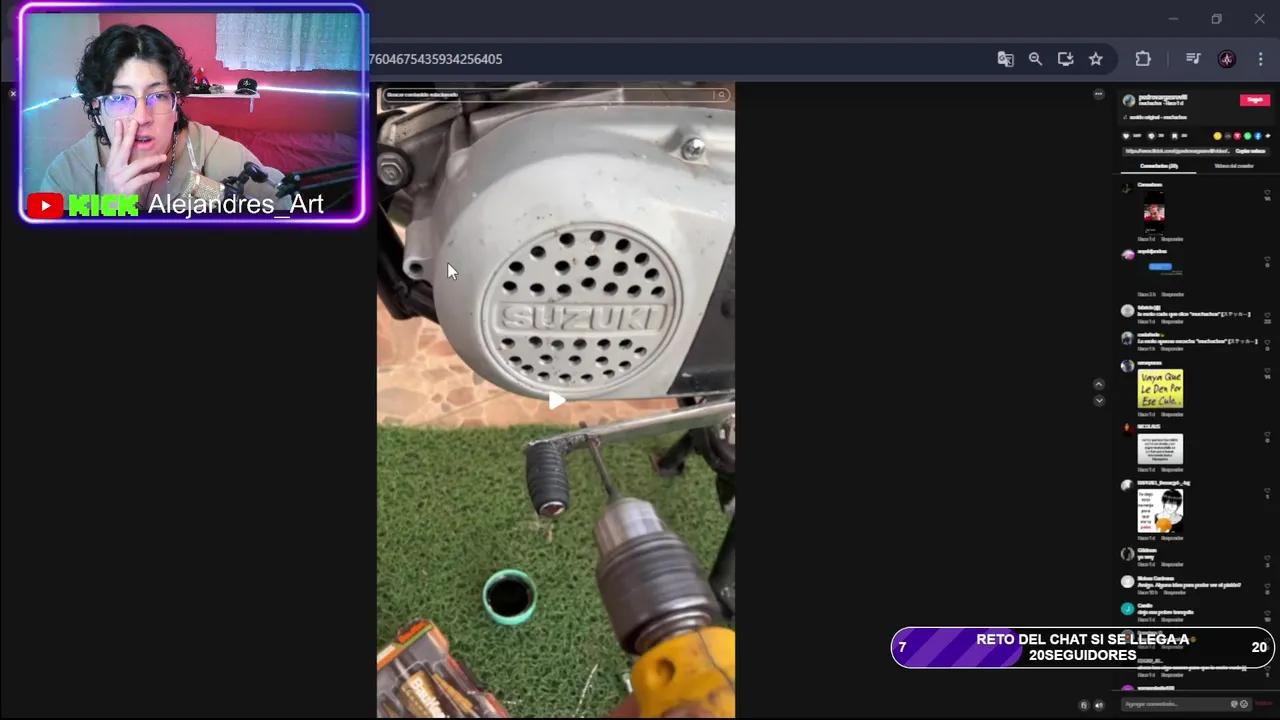Switch to the Videos del creador tab
1280x720 pixels.
(1234, 166)
